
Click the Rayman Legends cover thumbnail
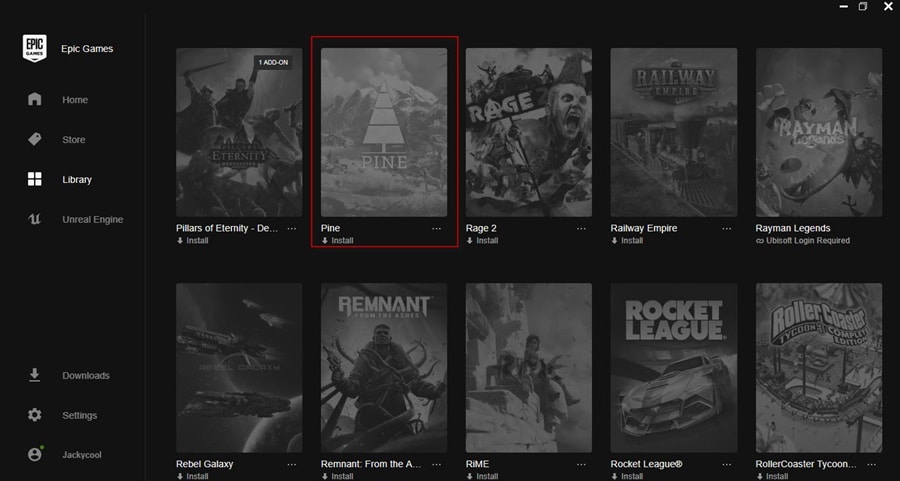(818, 132)
